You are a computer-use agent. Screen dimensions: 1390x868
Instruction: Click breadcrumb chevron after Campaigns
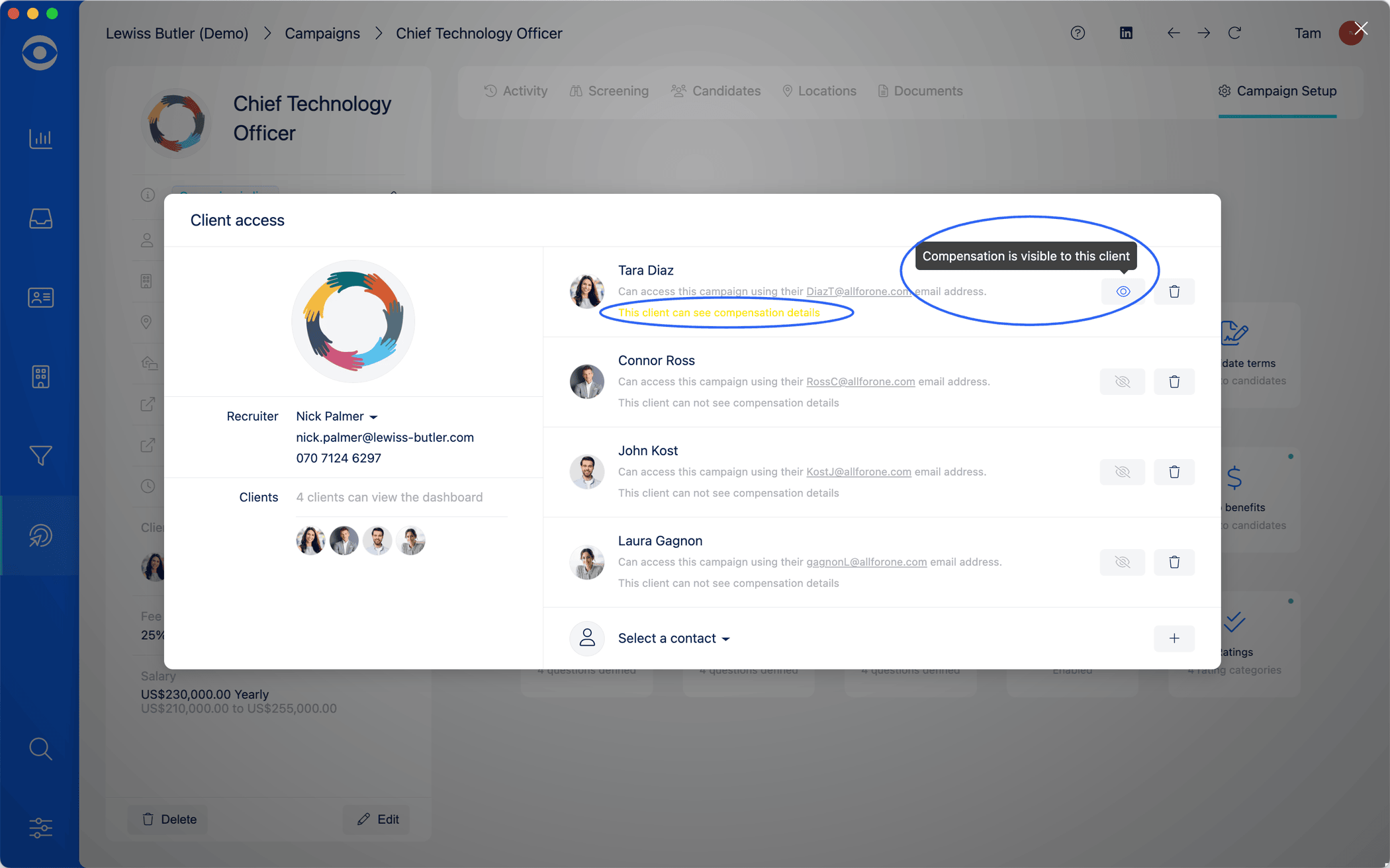click(379, 33)
